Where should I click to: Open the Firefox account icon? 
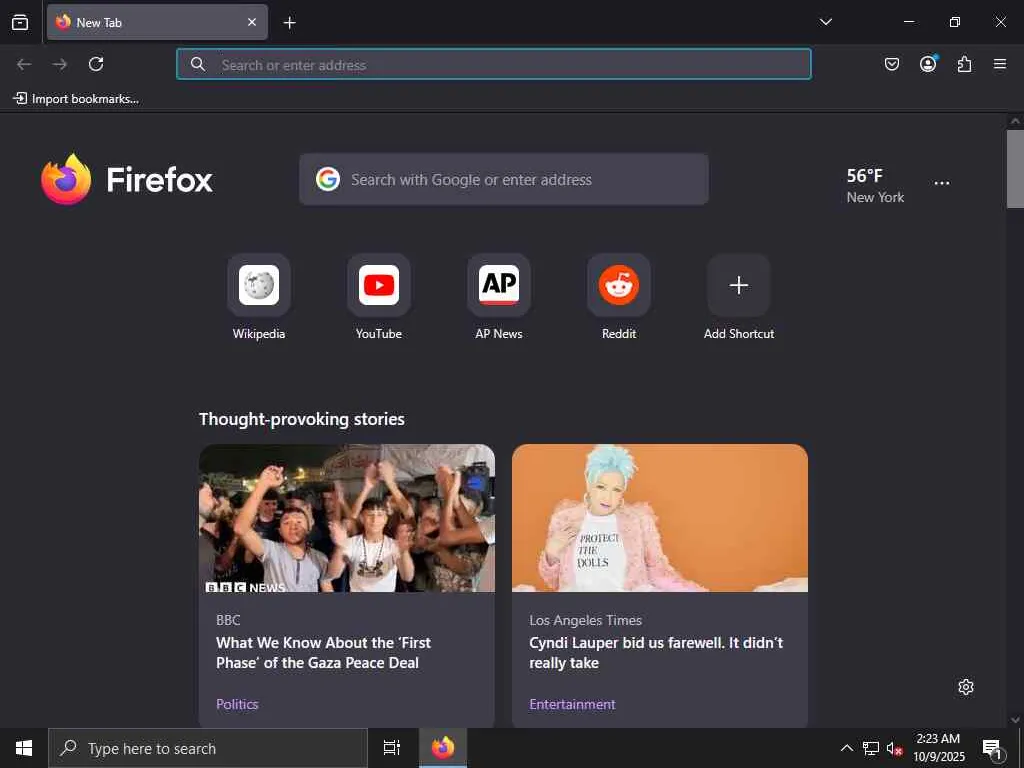click(928, 63)
